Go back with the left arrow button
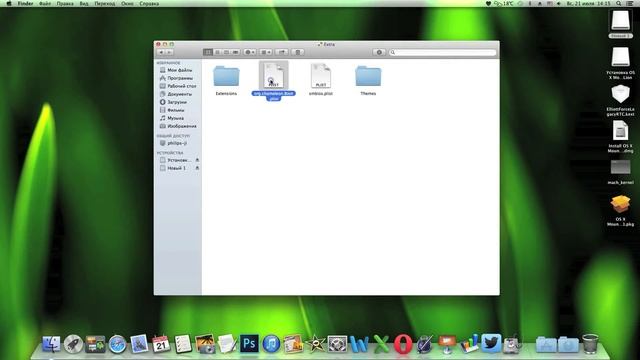640x360 pixels. click(x=161, y=52)
